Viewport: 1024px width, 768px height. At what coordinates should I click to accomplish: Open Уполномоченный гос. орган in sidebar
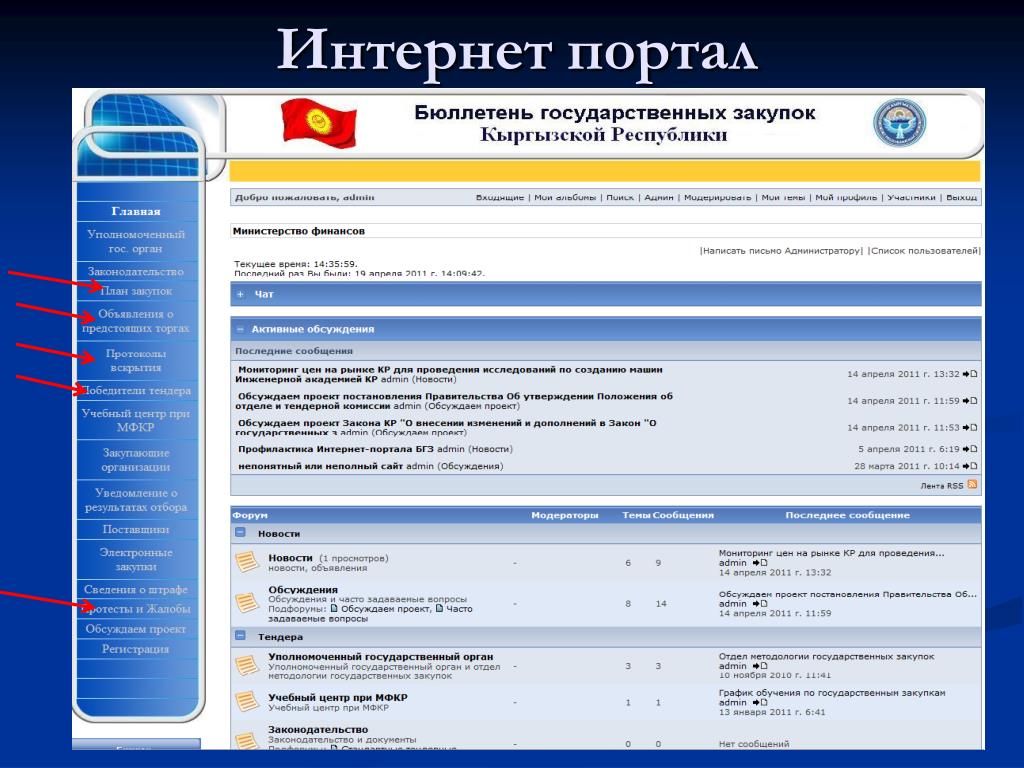pyautogui.click(x=136, y=241)
